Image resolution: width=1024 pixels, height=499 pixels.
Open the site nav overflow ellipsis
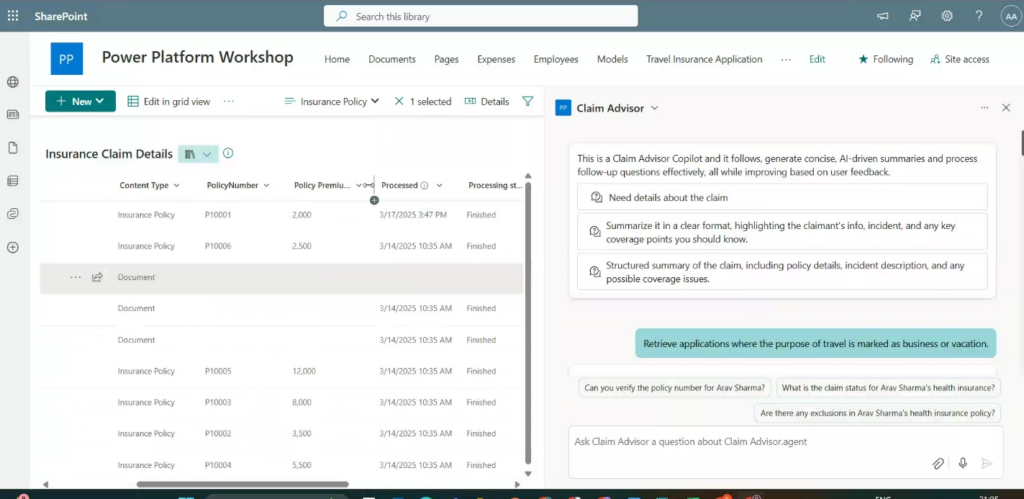coord(786,59)
